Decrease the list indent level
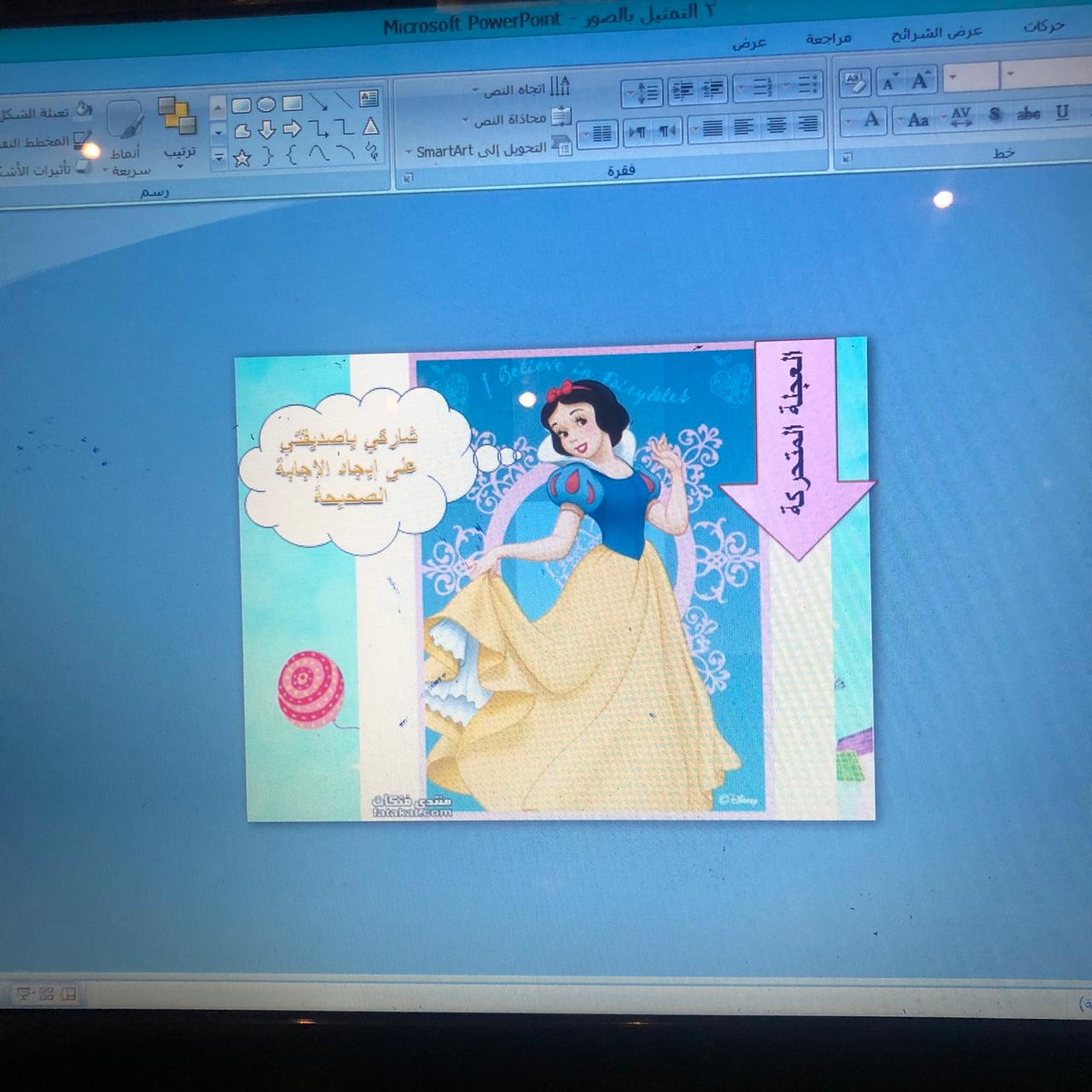 point(712,89)
